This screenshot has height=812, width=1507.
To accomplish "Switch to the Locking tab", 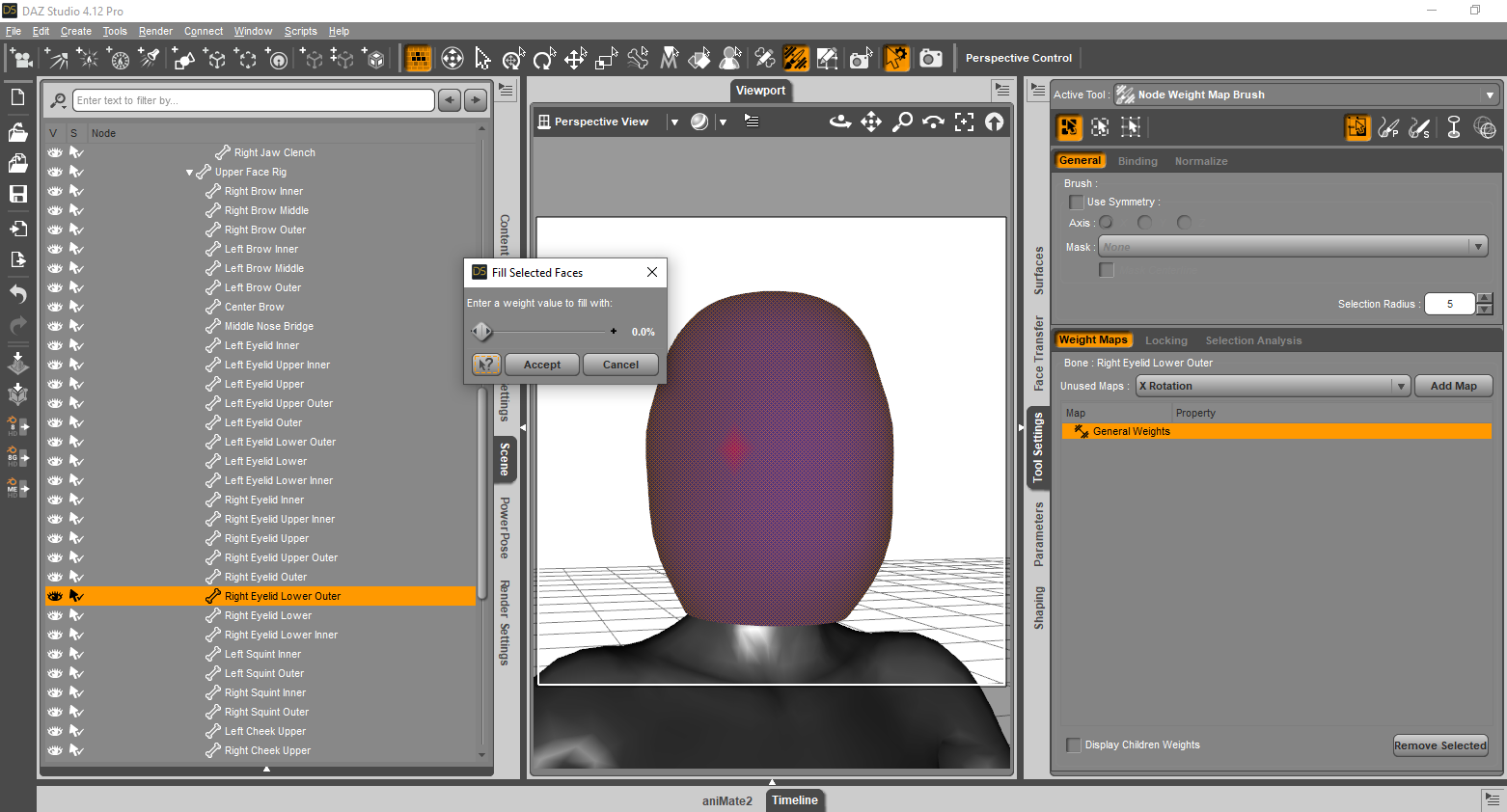I will click(1165, 340).
